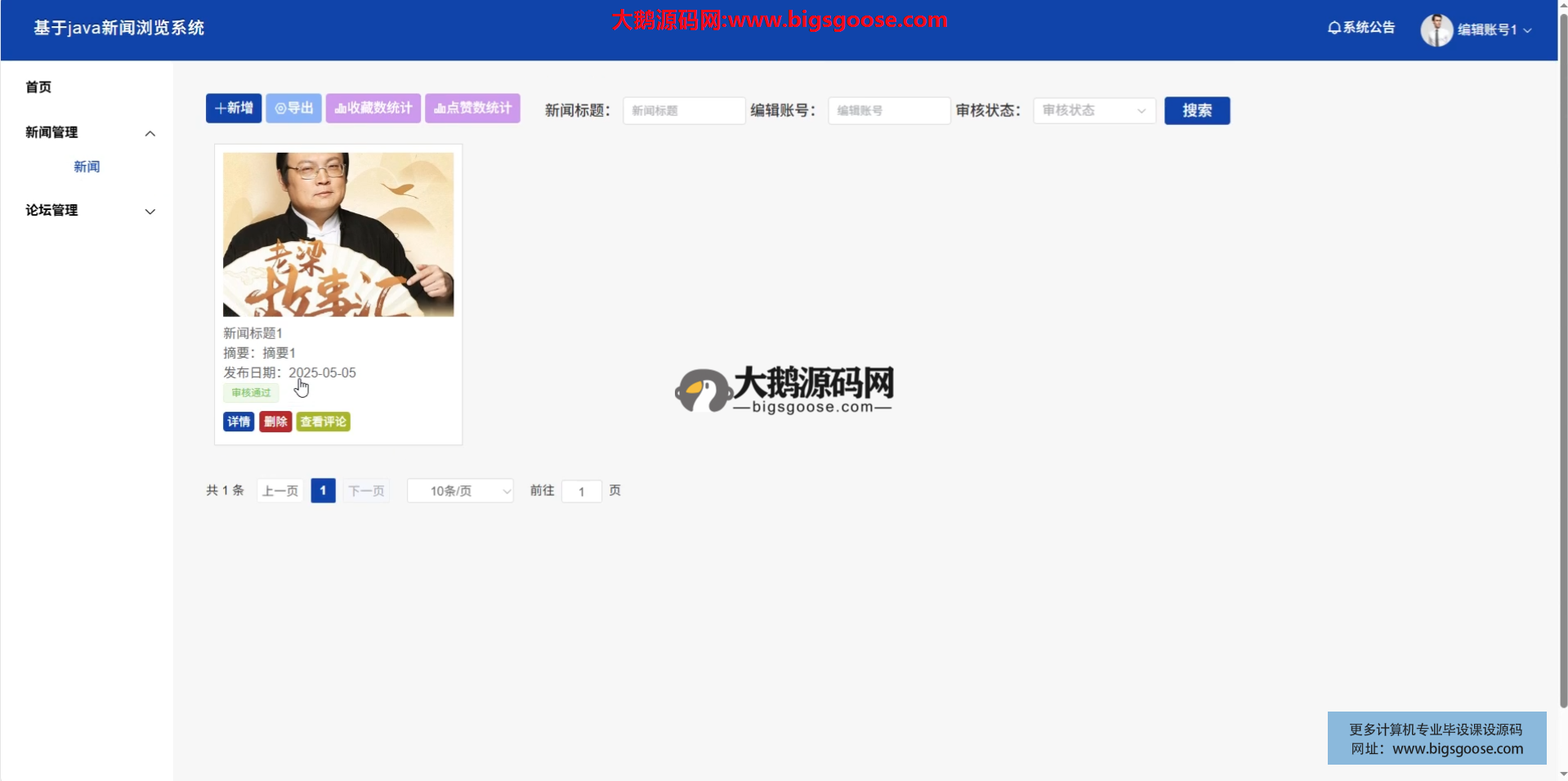Click the system announcement bell icon
This screenshot has height=781, width=1568.
pyautogui.click(x=1334, y=28)
